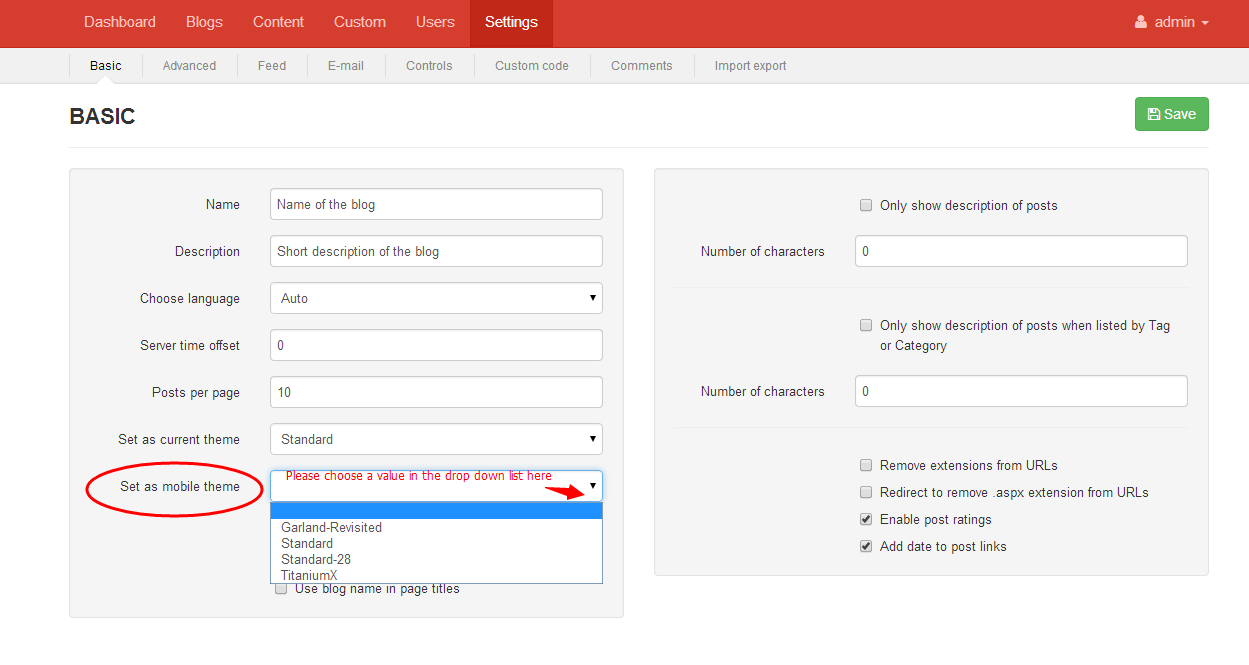1249x665 pixels.
Task: Click the Import export tab
Action: (750, 66)
